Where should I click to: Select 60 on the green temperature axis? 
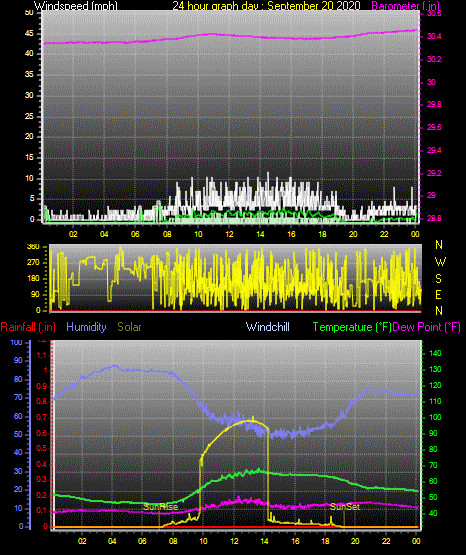click(433, 481)
